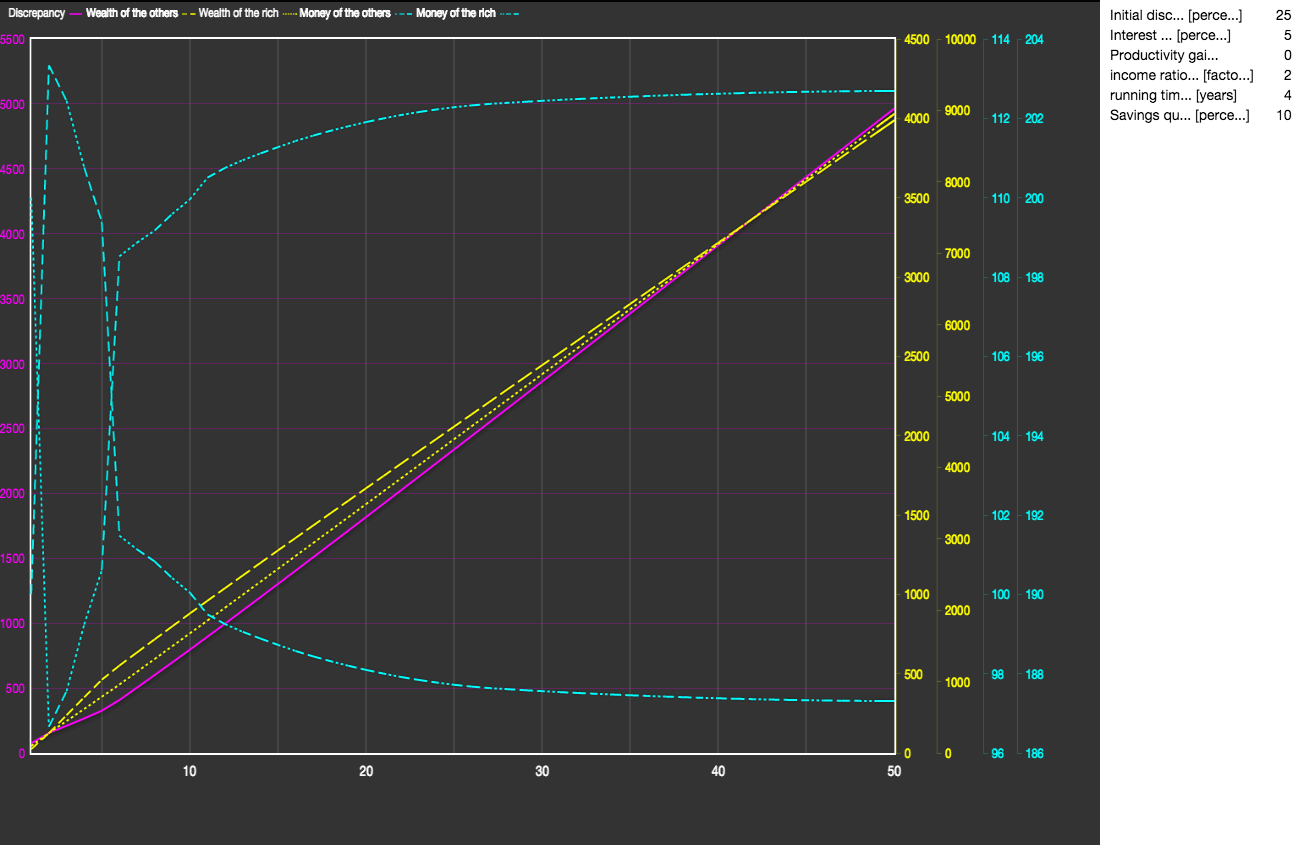Click the yellow axis label 10000
1300x845 pixels.
click(960, 40)
